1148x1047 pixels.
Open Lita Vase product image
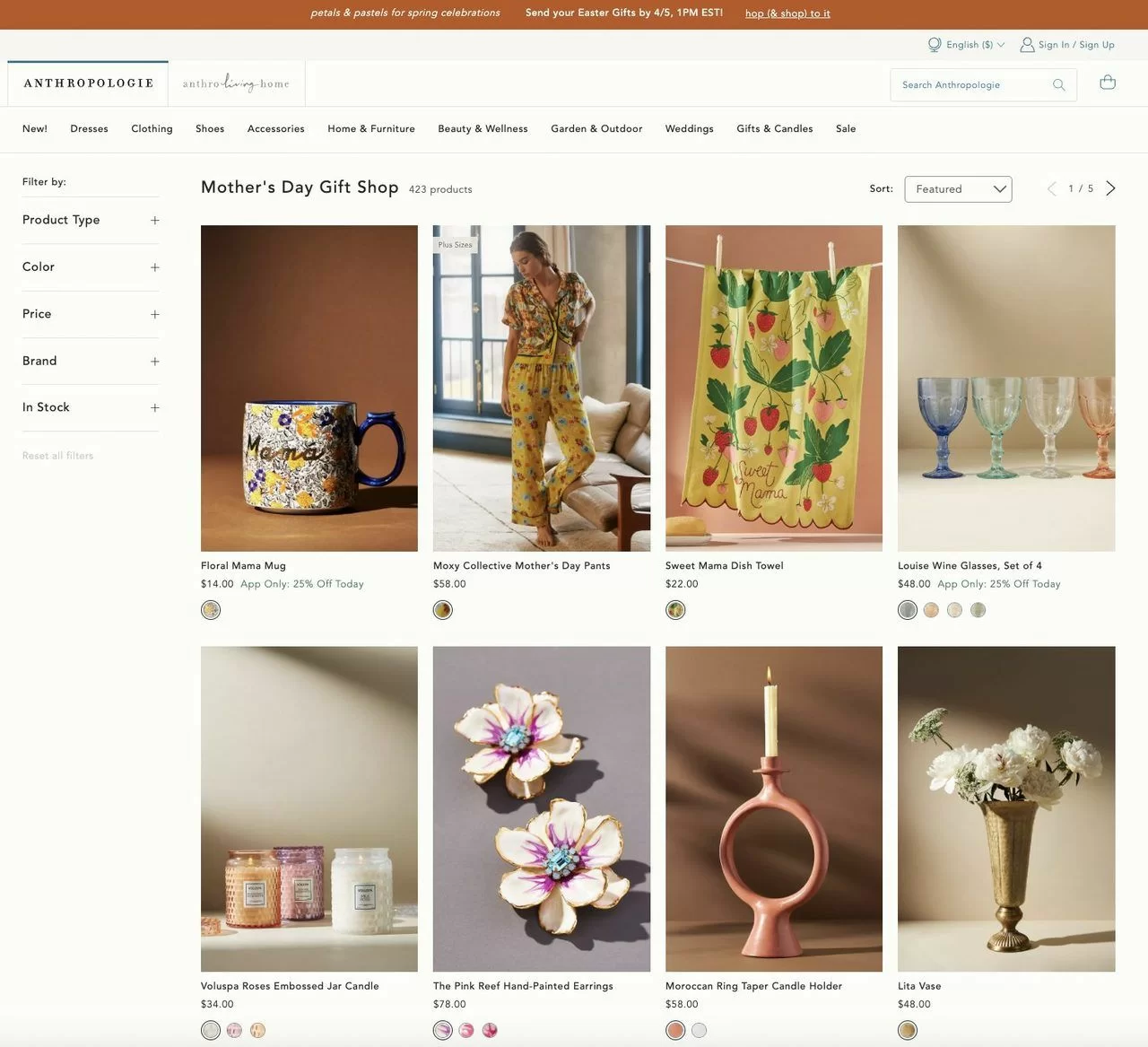[1006, 808]
